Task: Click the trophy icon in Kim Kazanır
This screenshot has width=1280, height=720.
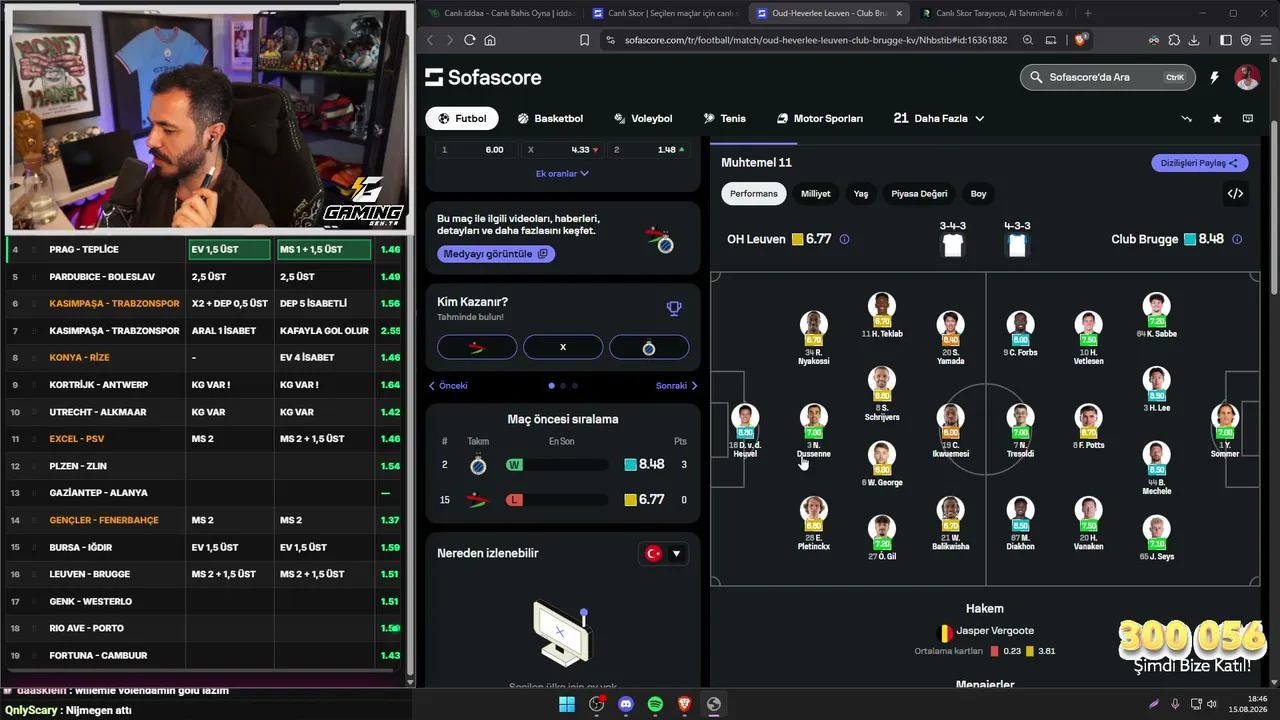Action: point(674,308)
